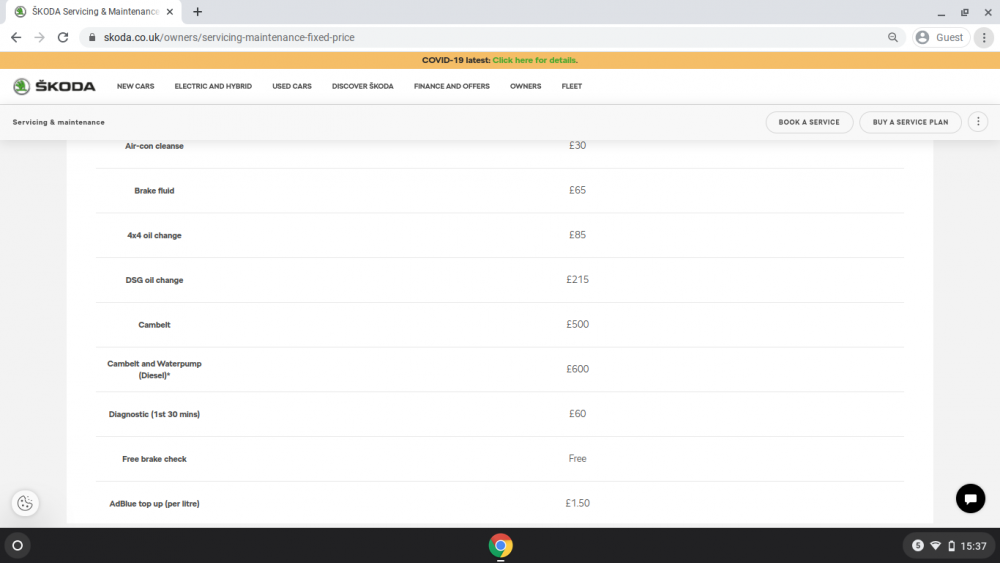Open the launcher circle button

pyautogui.click(x=17, y=546)
